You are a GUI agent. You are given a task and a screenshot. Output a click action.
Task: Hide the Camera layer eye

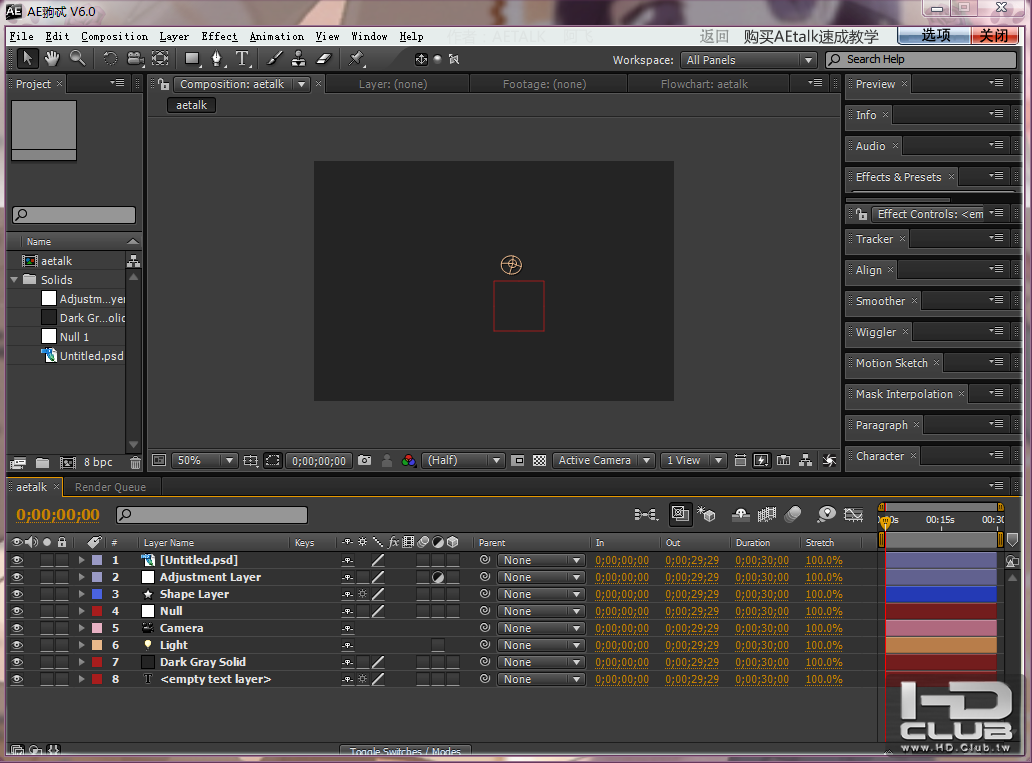17,629
